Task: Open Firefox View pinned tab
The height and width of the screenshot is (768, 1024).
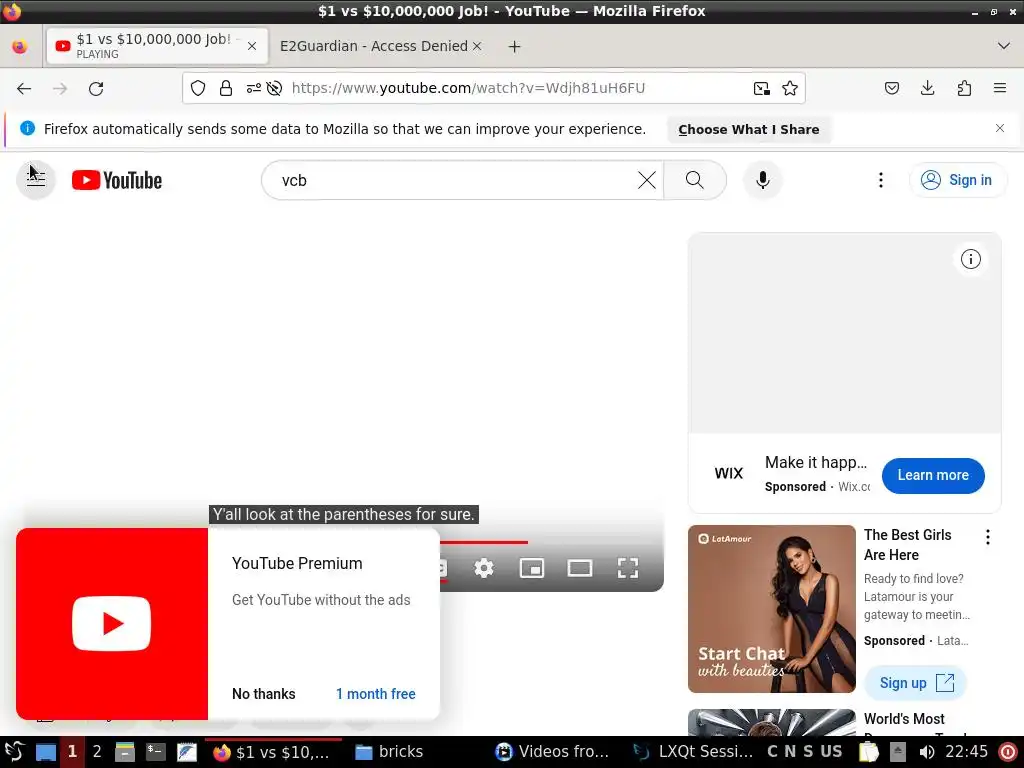Action: click(x=20, y=46)
